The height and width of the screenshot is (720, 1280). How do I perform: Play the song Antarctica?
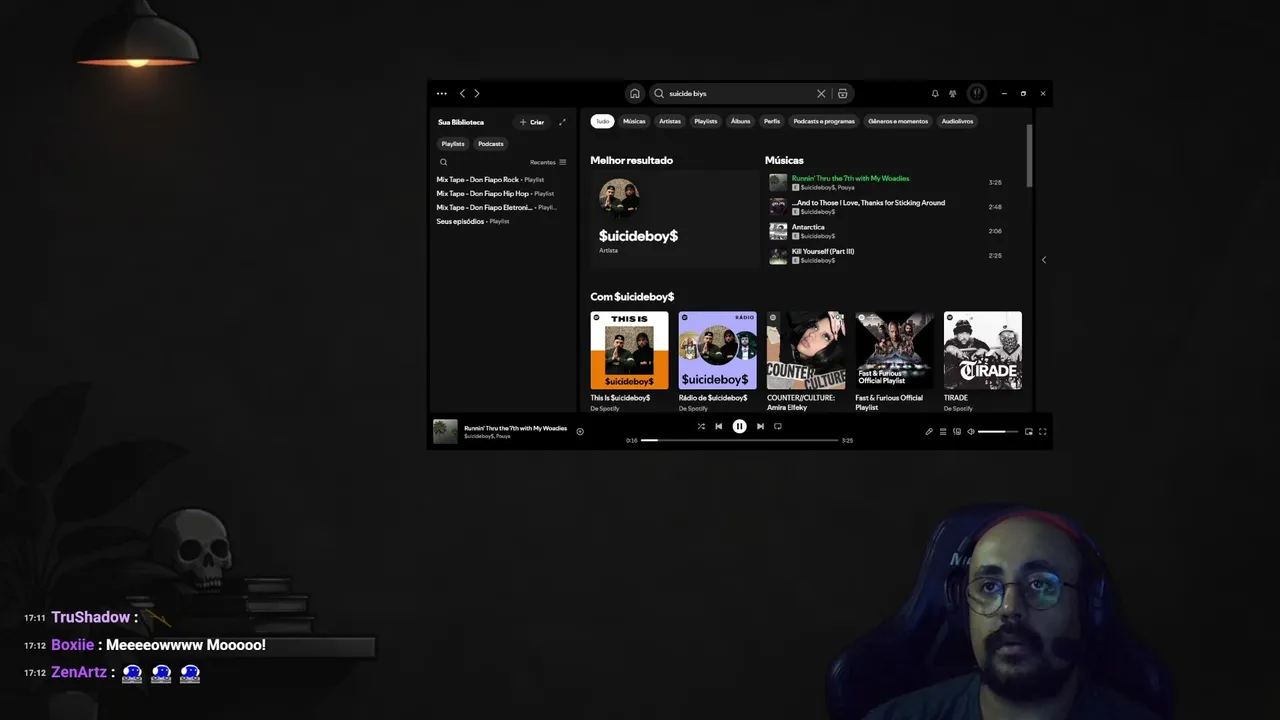[885, 231]
